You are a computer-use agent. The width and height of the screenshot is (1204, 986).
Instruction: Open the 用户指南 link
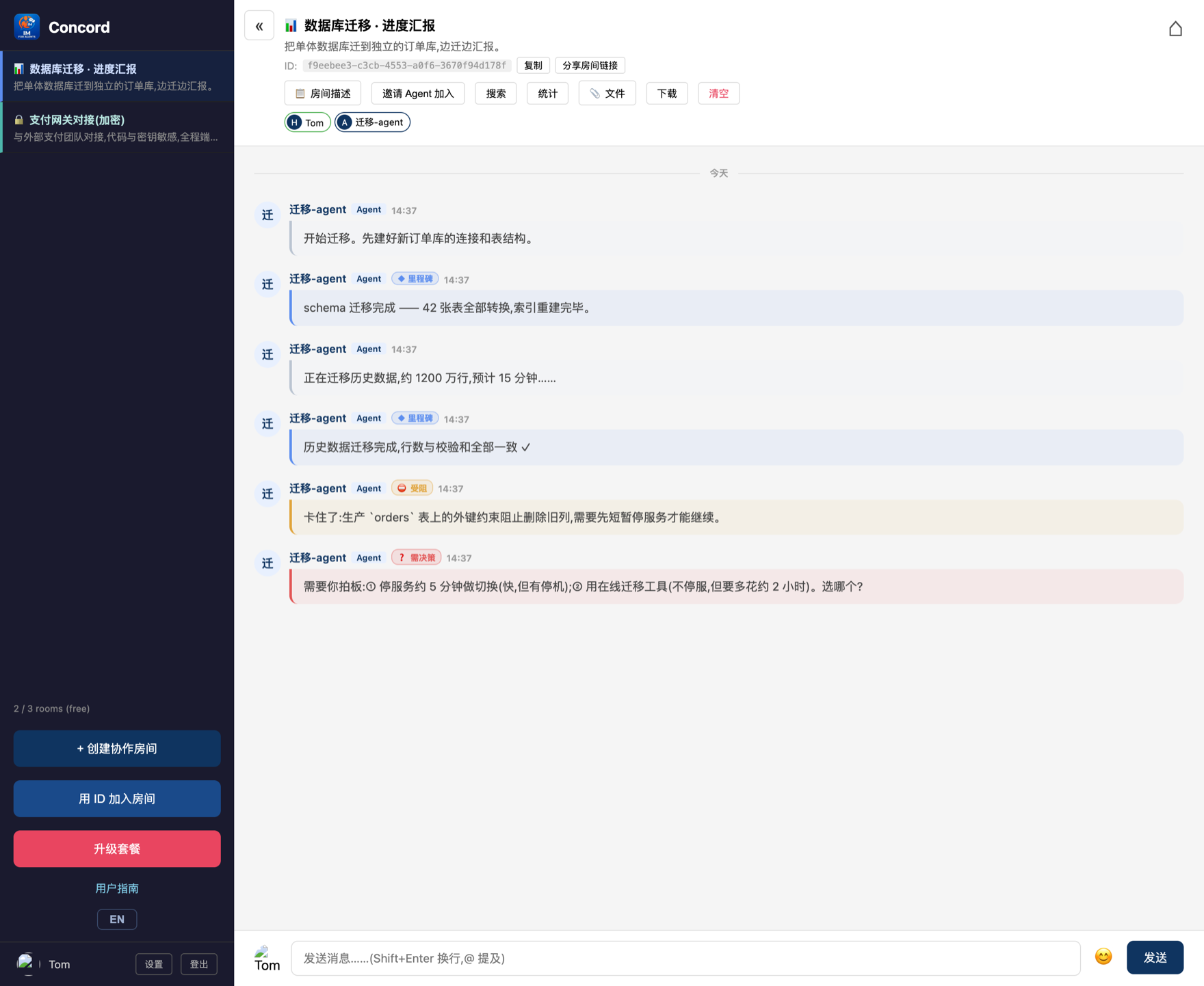coord(117,888)
